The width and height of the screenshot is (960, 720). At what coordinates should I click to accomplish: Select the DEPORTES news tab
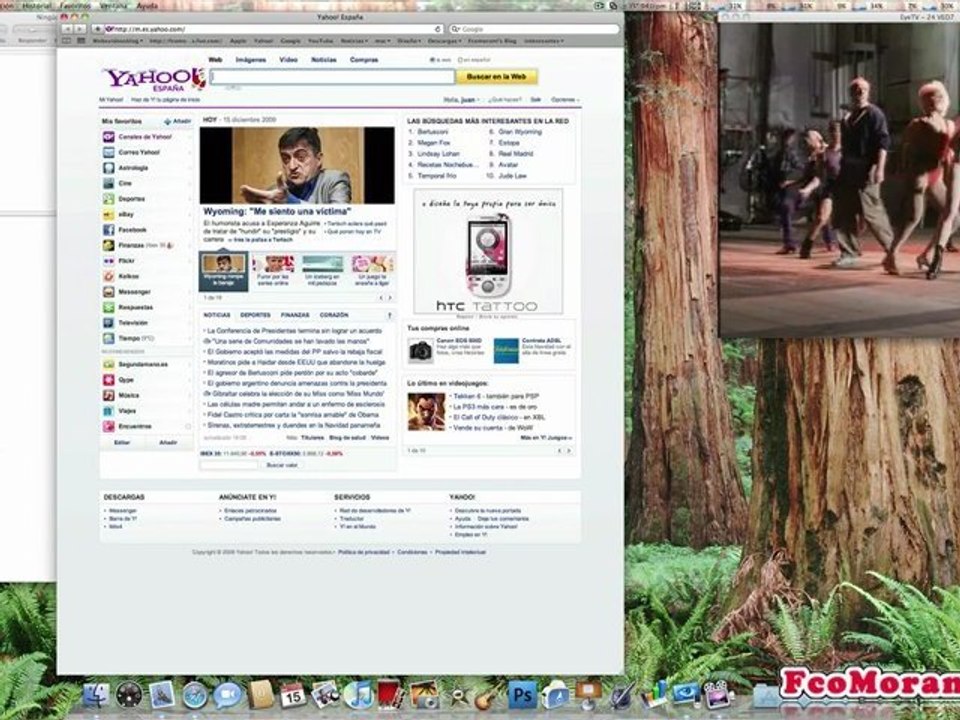point(255,315)
